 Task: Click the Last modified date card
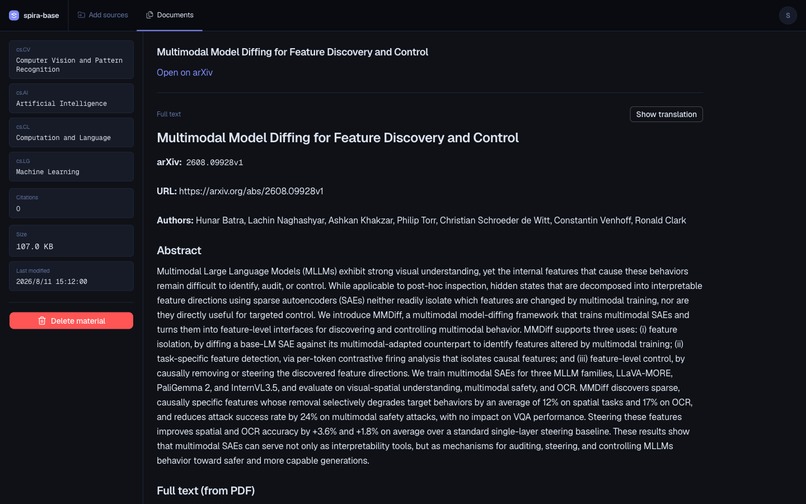[x=71, y=276]
